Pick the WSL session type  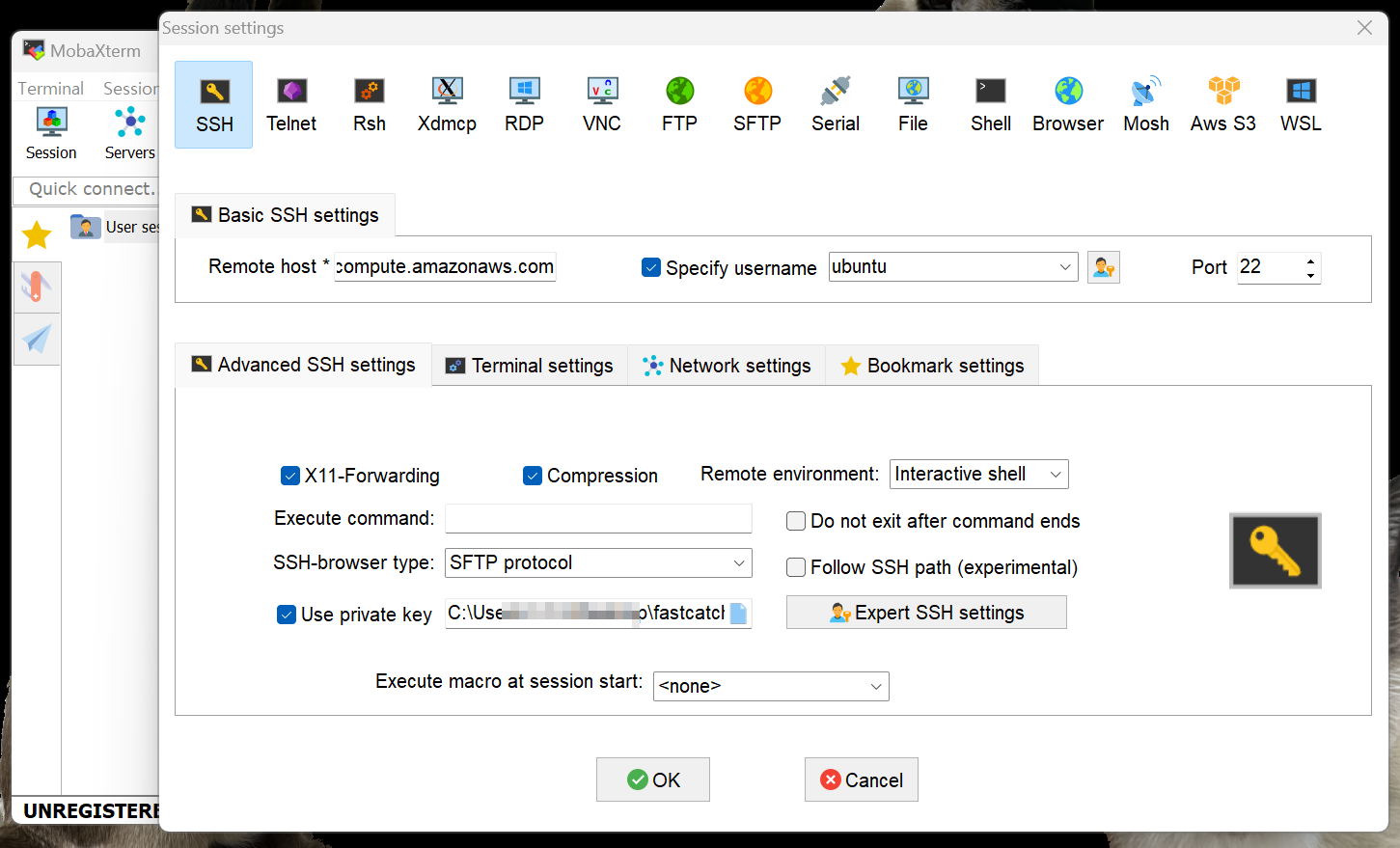pos(1301,104)
